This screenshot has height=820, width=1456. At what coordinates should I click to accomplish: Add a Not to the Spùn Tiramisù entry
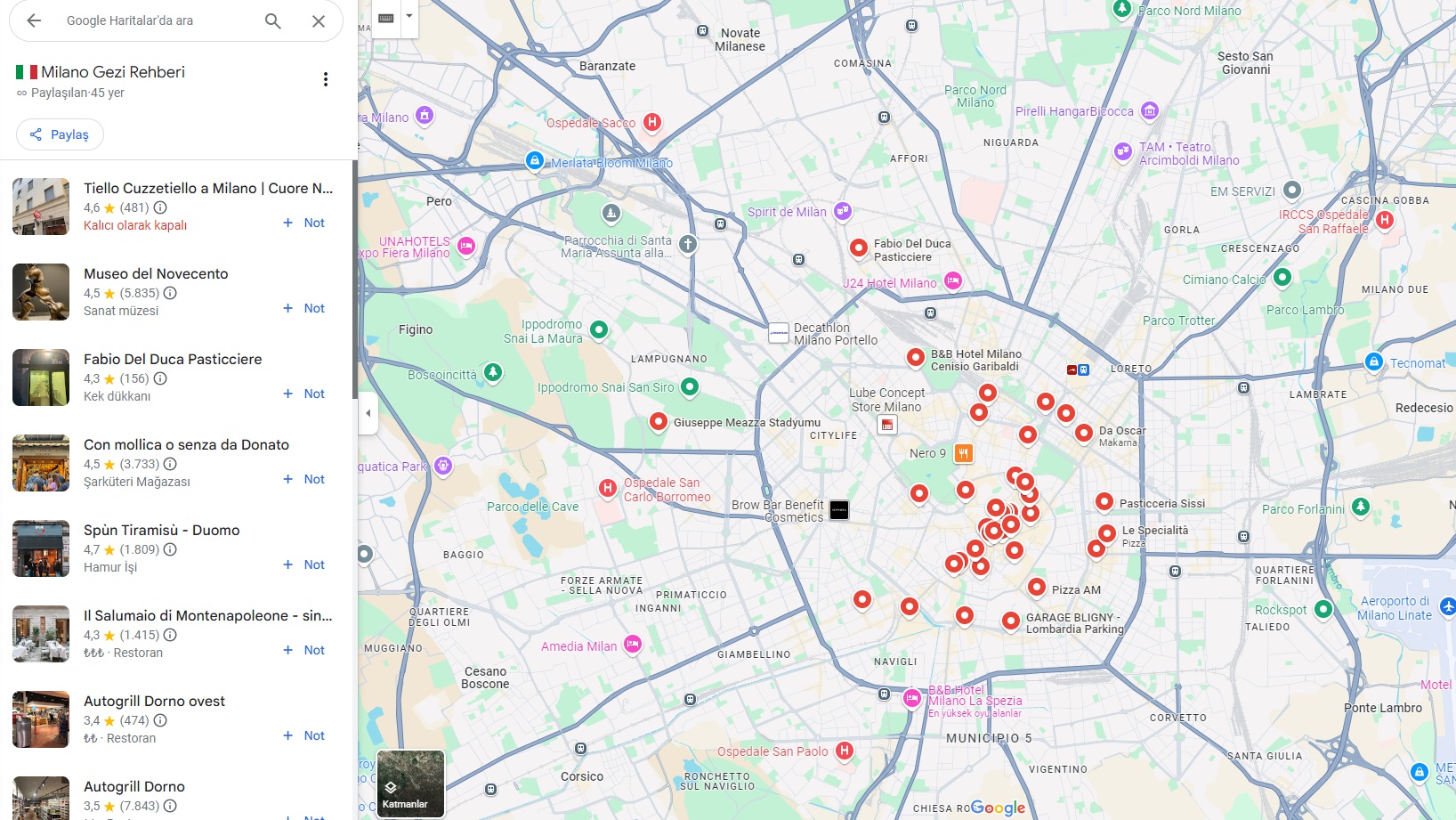pyautogui.click(x=303, y=564)
